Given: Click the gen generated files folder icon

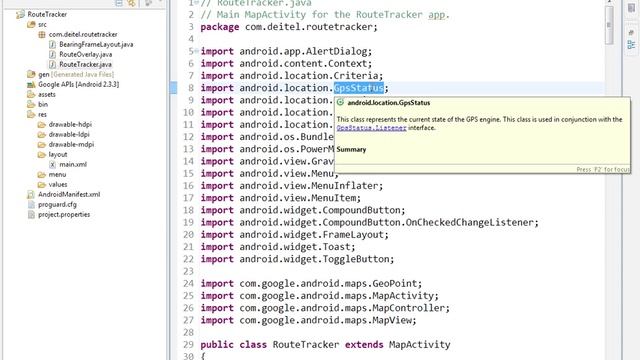Looking at the screenshot, I should click(31, 74).
